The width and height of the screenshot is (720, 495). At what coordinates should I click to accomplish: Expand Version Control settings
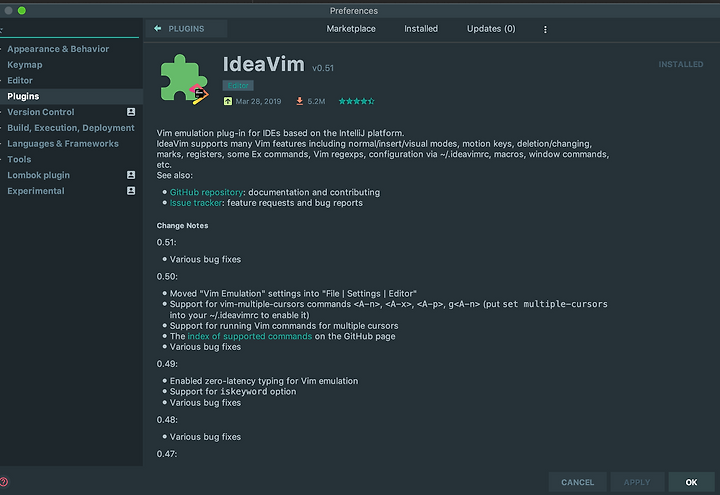[x=40, y=112]
